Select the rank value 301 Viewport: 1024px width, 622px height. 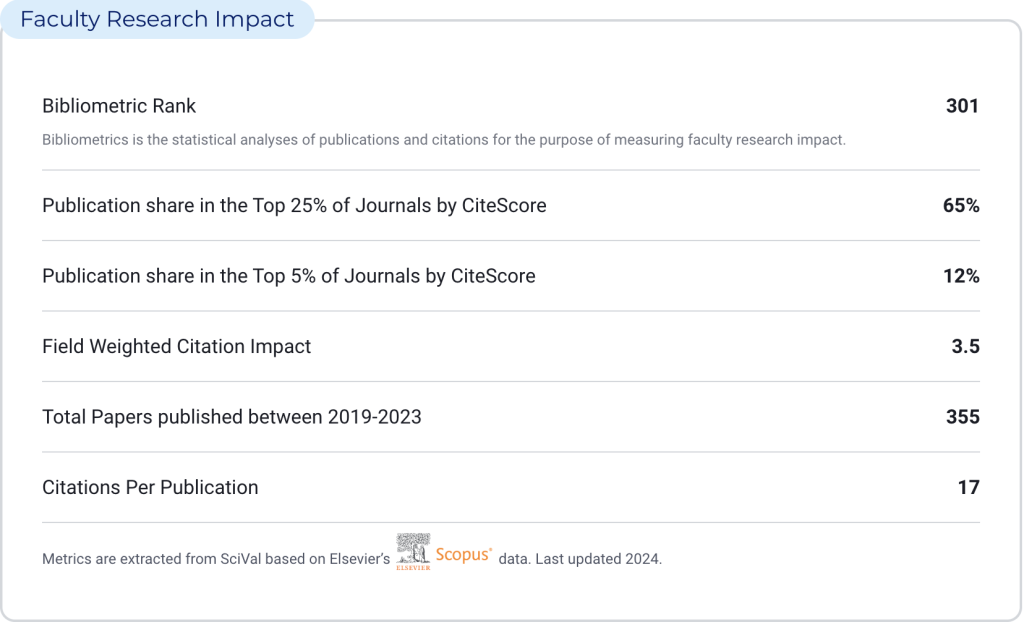(961, 106)
